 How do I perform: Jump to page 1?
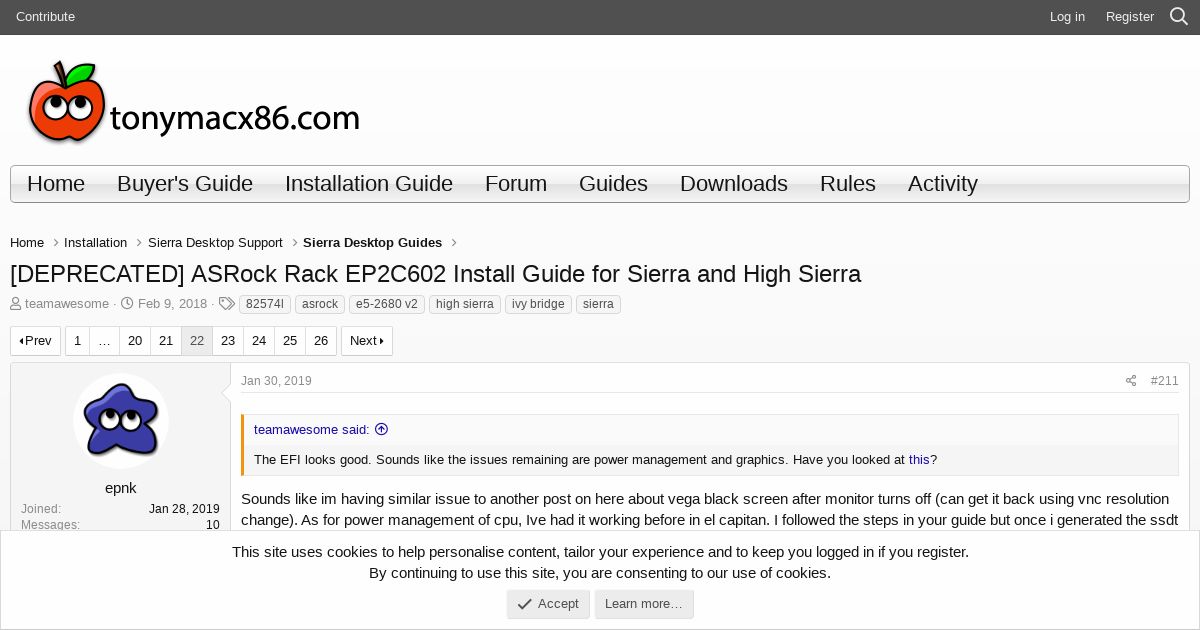77,341
